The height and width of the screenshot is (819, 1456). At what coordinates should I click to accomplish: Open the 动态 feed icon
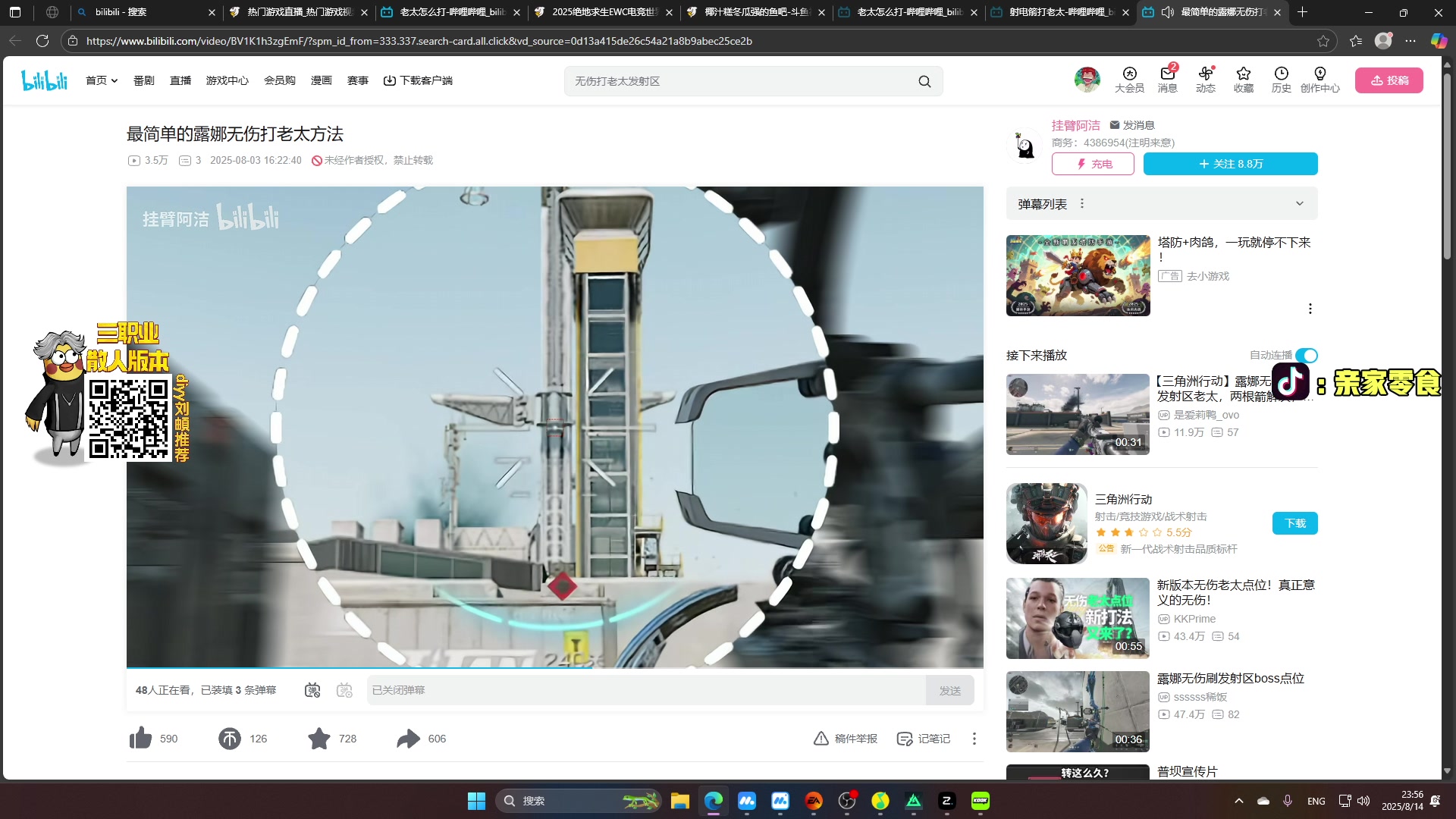(1205, 80)
